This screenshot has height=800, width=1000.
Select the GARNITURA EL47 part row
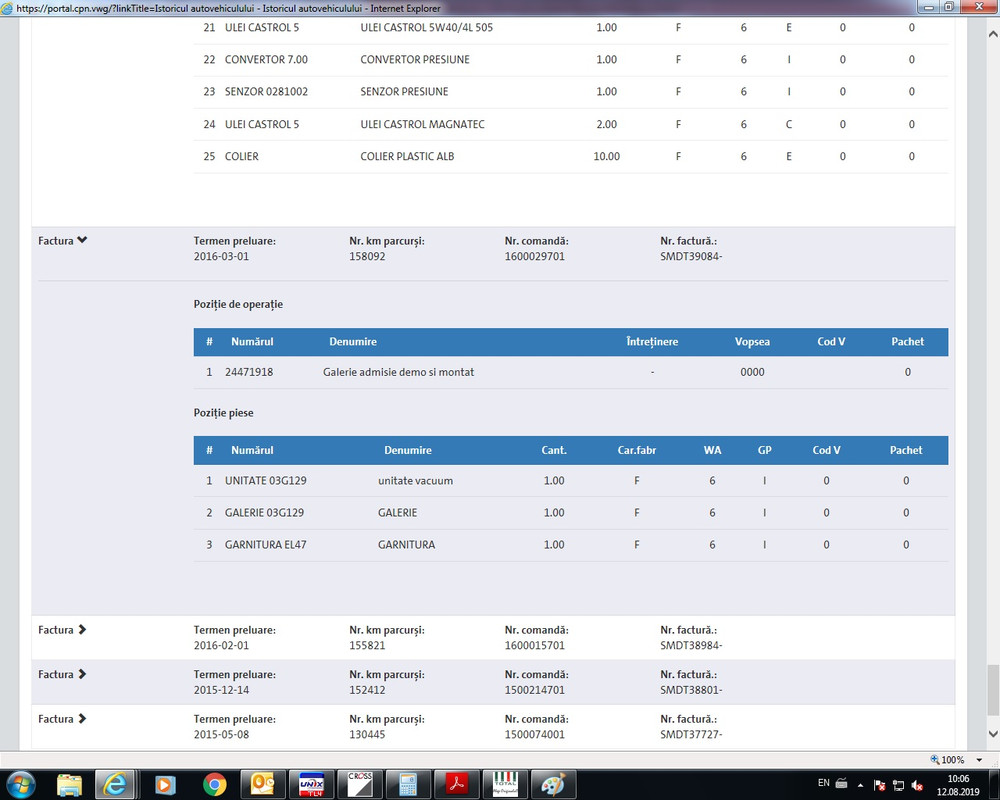click(571, 545)
